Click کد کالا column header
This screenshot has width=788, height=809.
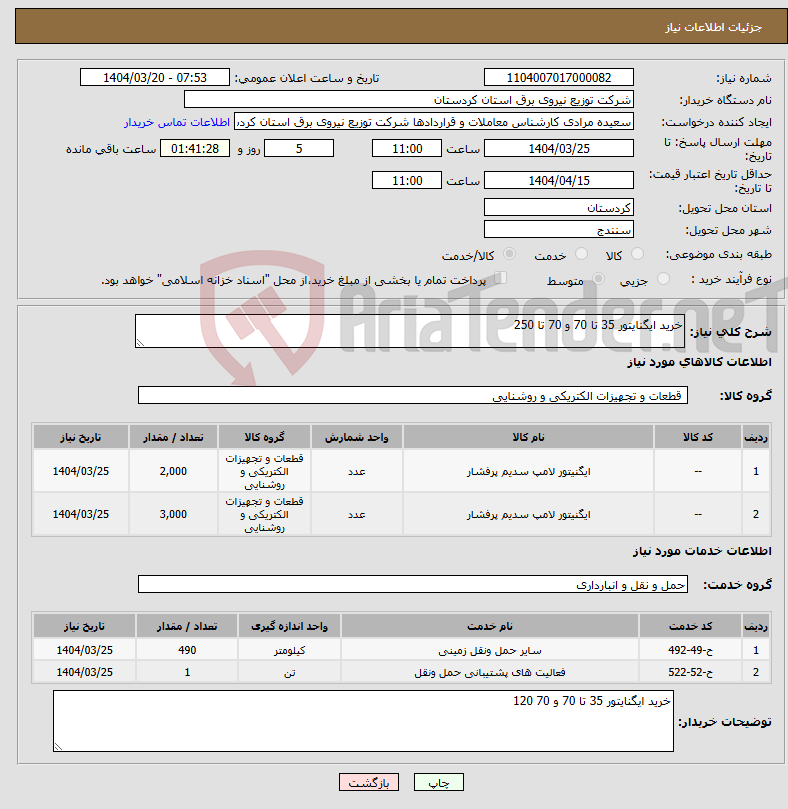(698, 437)
